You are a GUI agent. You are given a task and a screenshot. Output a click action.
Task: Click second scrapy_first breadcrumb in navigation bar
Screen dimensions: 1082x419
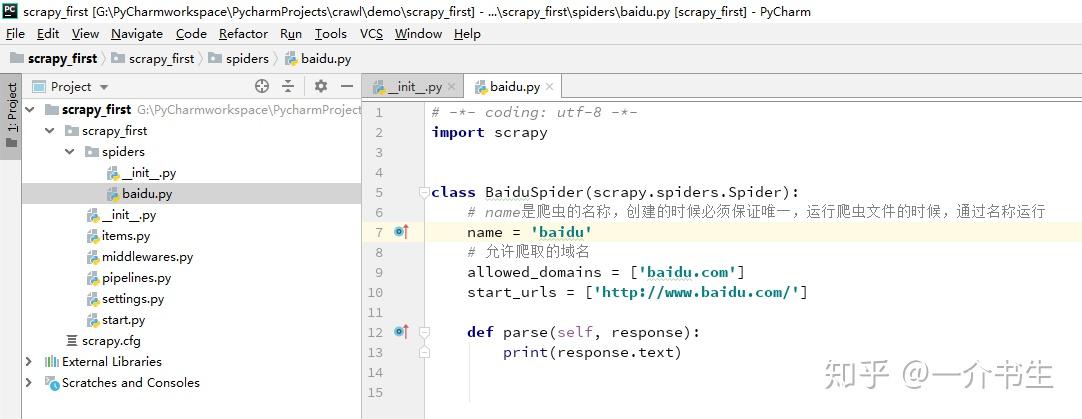click(x=153, y=59)
